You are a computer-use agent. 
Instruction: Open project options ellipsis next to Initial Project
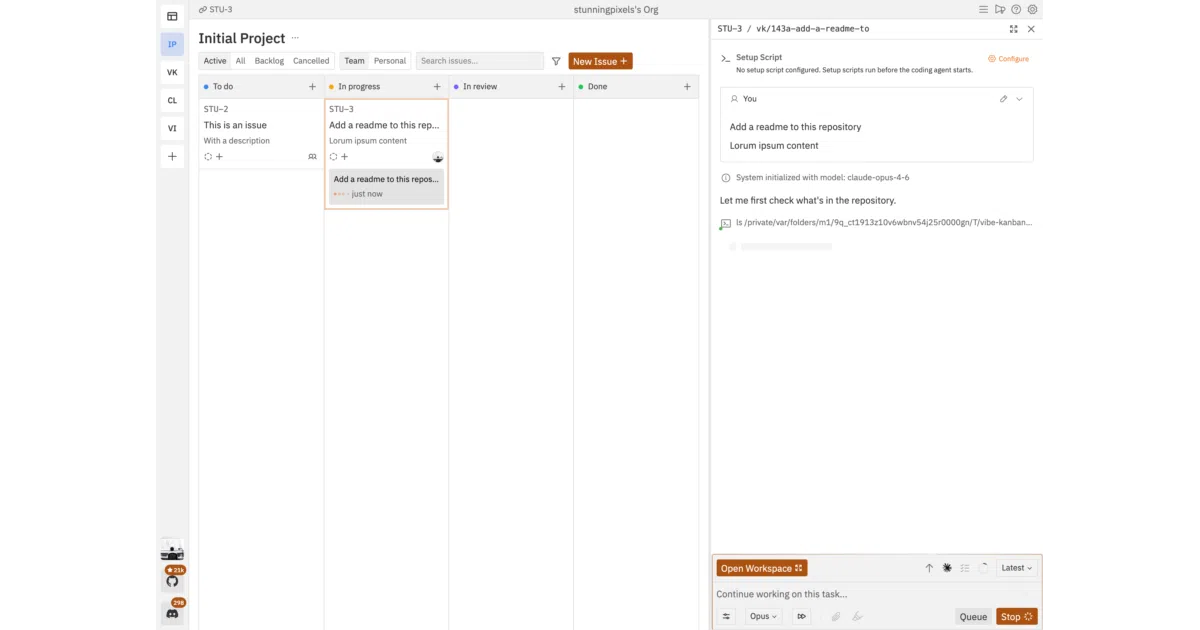pos(295,38)
